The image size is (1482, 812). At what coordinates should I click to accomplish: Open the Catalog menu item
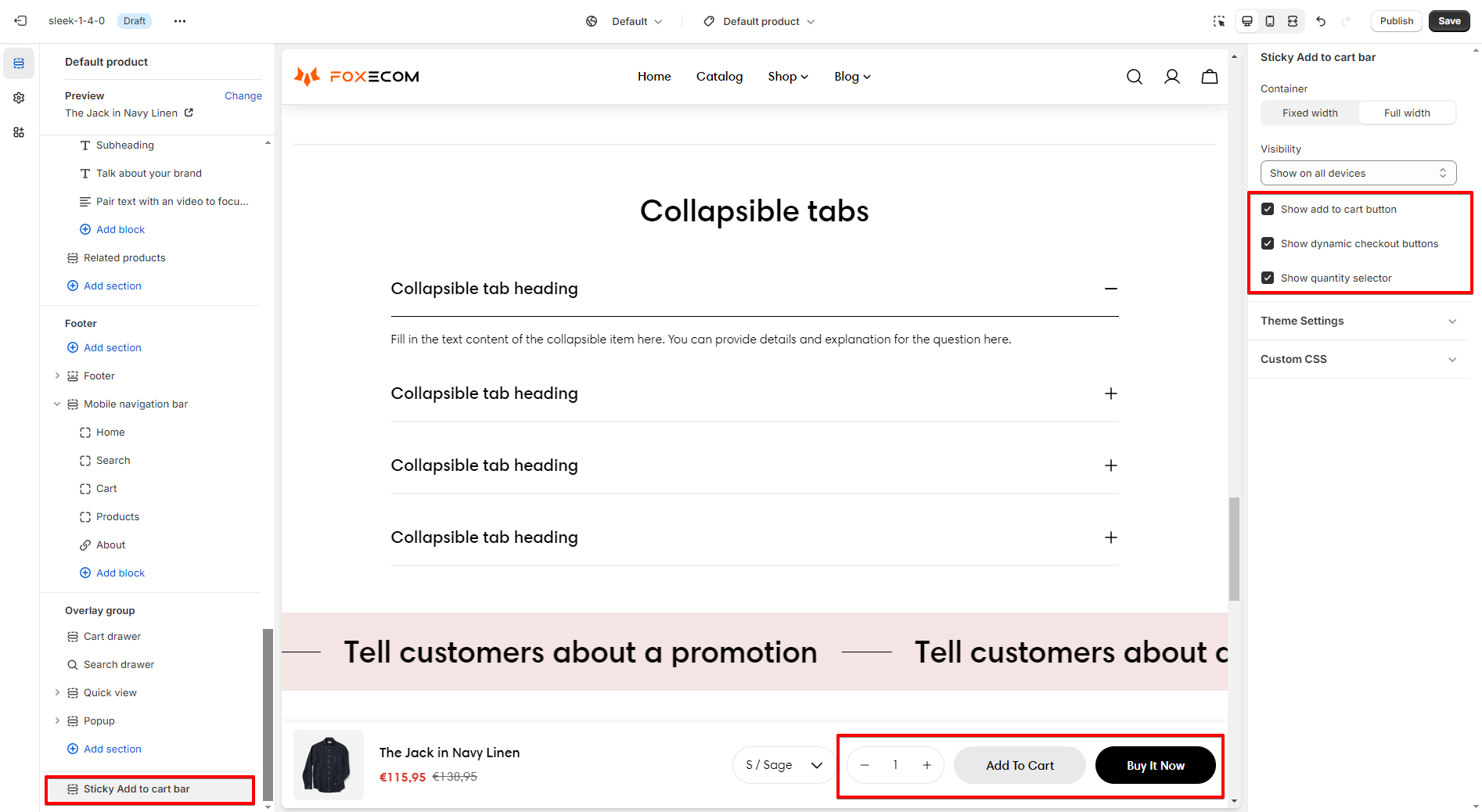click(x=719, y=77)
